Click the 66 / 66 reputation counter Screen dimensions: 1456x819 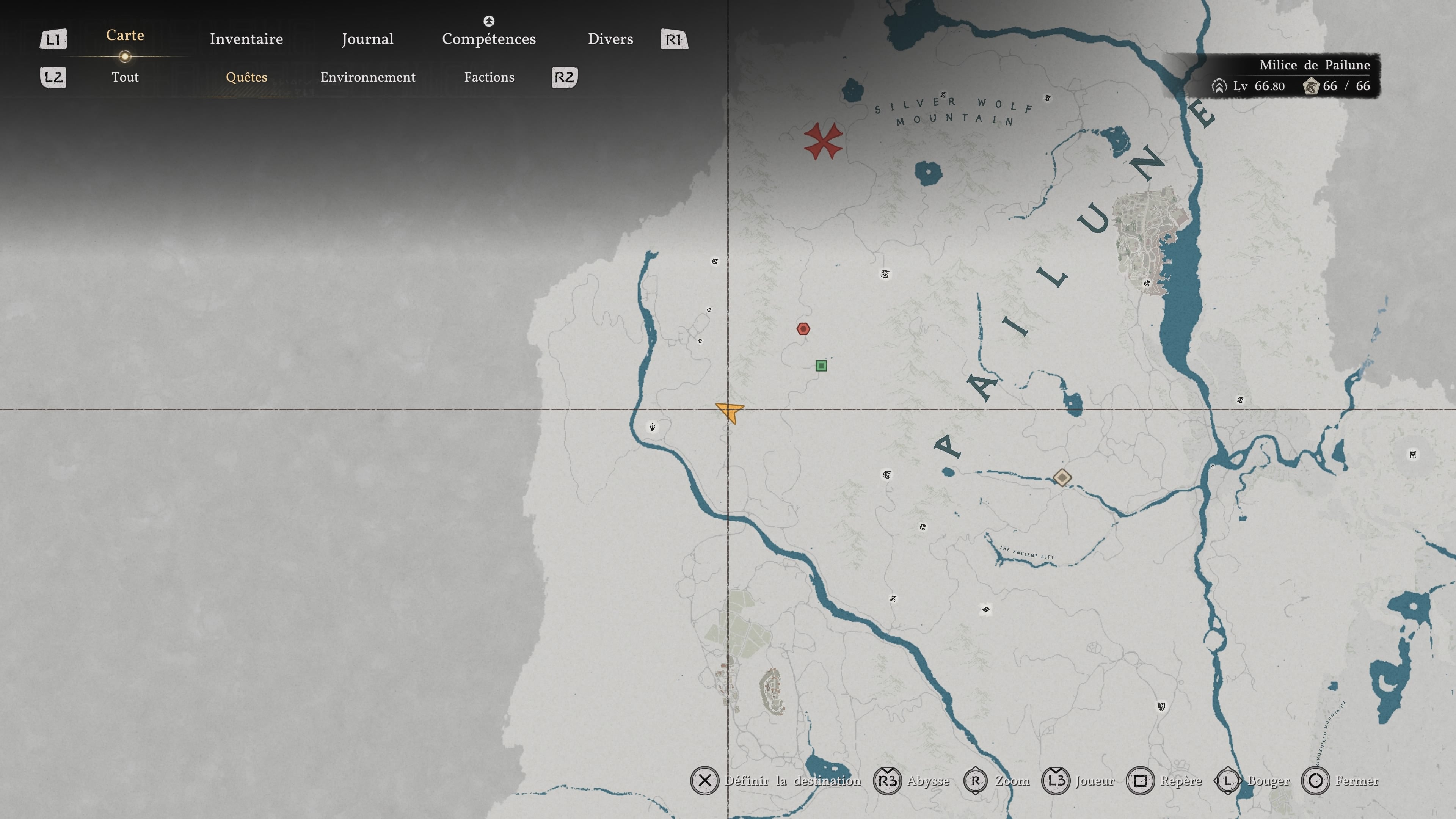pos(1346,86)
